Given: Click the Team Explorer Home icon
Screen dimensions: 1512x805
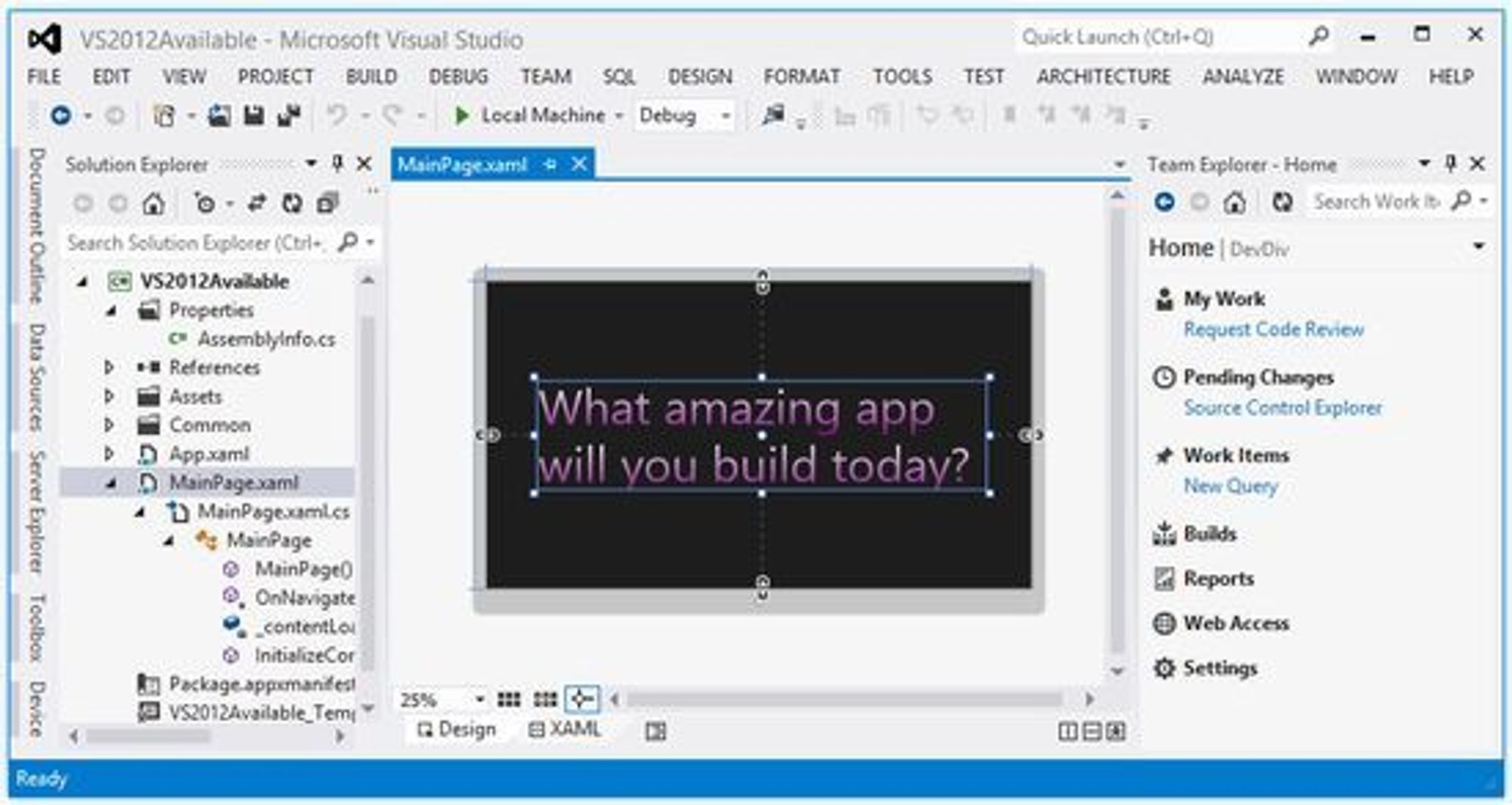Looking at the screenshot, I should coord(1235,202).
